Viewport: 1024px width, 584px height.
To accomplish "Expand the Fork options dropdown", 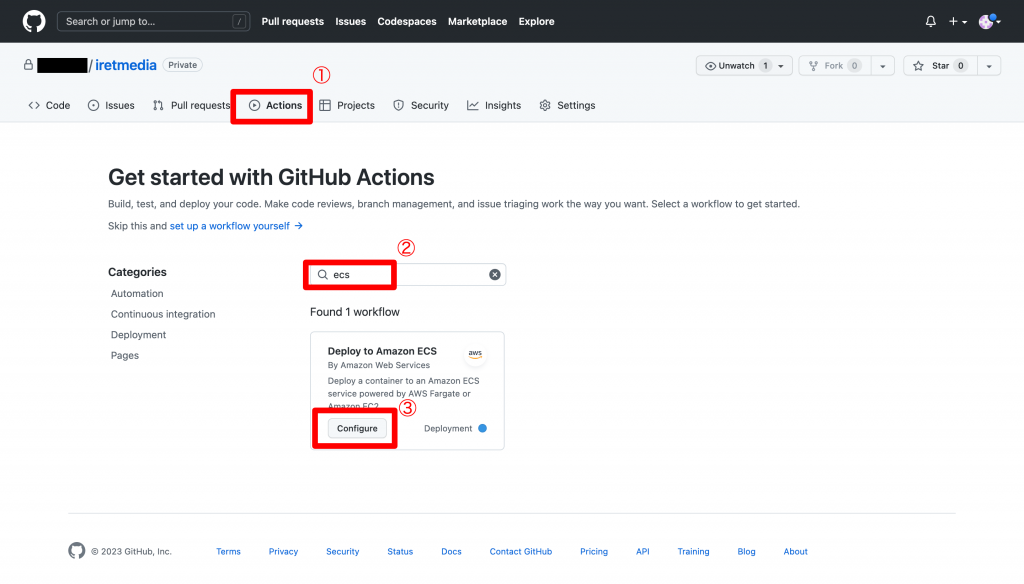I will coord(881,65).
